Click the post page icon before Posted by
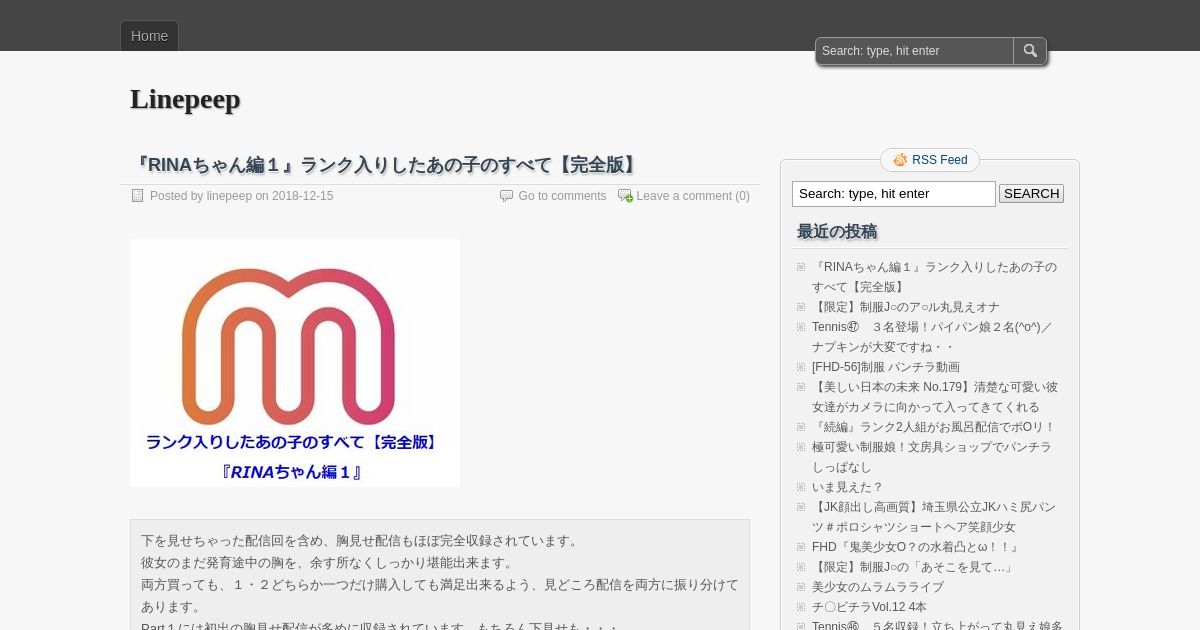The image size is (1200, 630). pyautogui.click(x=138, y=196)
